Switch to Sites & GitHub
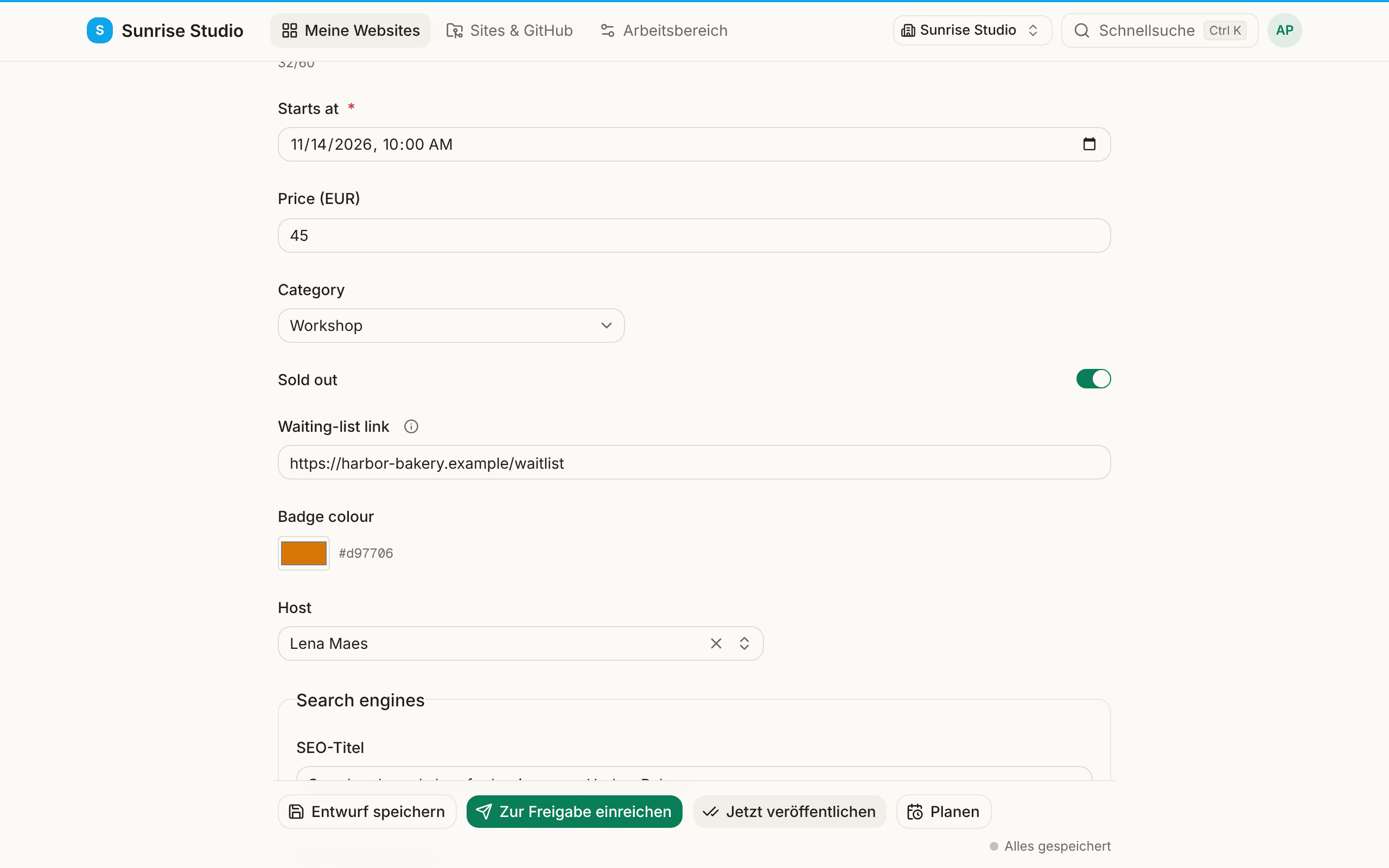 (509, 30)
